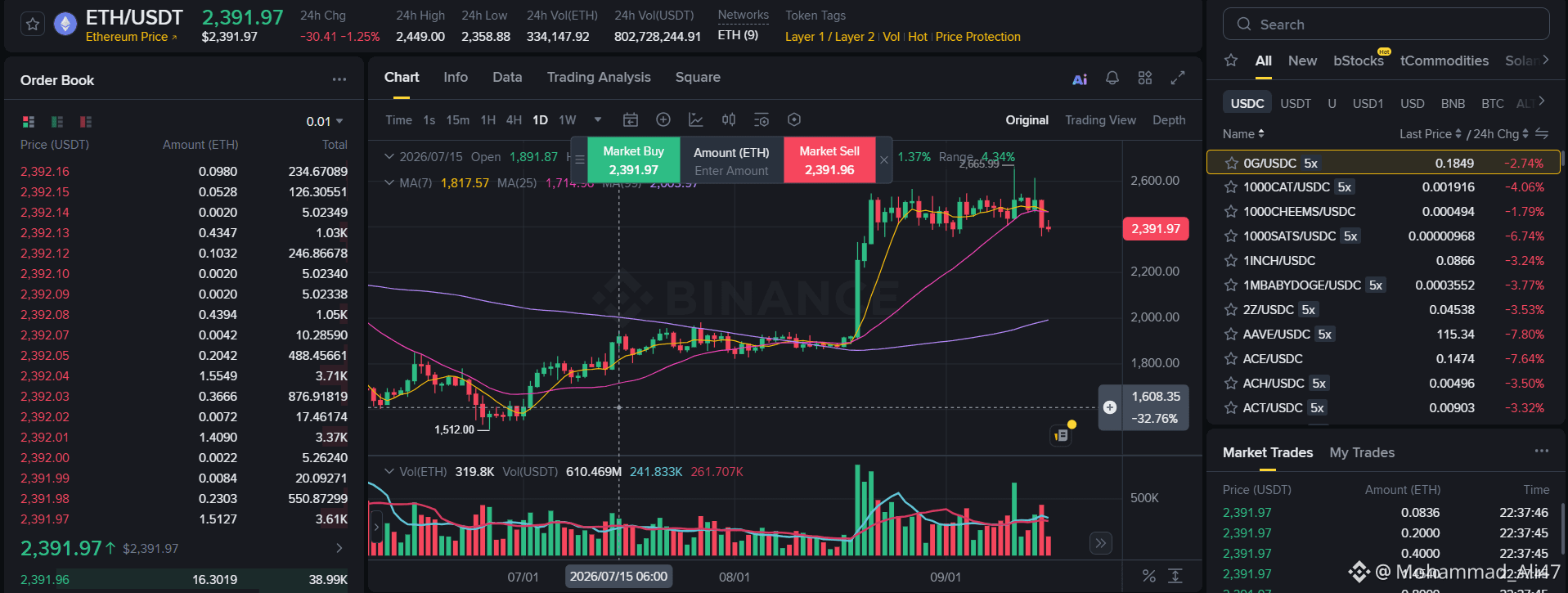Click the scrollbar in the trading pair list
1568x593 pixels.
click(x=1562, y=160)
